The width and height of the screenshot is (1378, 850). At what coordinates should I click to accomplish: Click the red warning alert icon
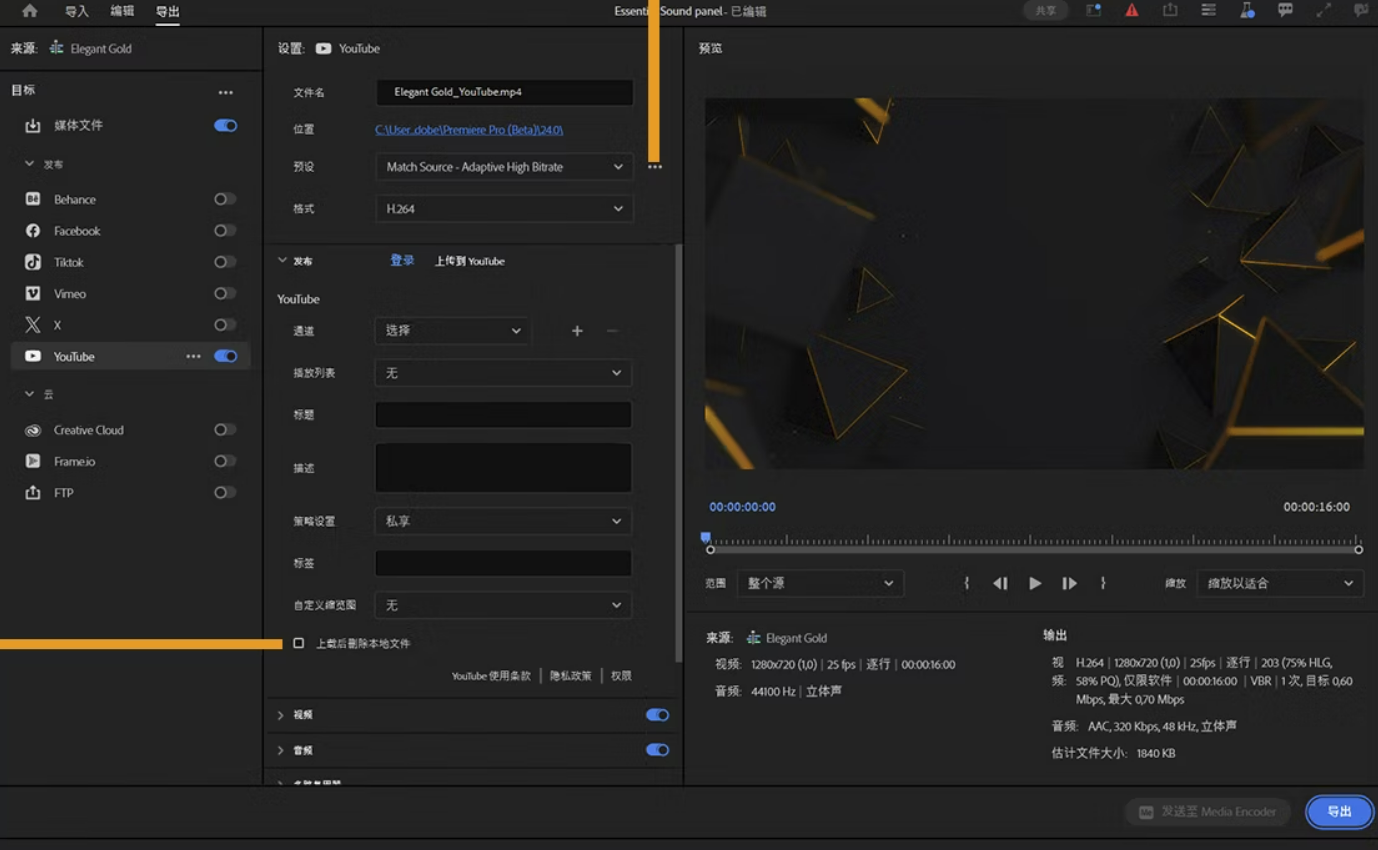pyautogui.click(x=1131, y=11)
